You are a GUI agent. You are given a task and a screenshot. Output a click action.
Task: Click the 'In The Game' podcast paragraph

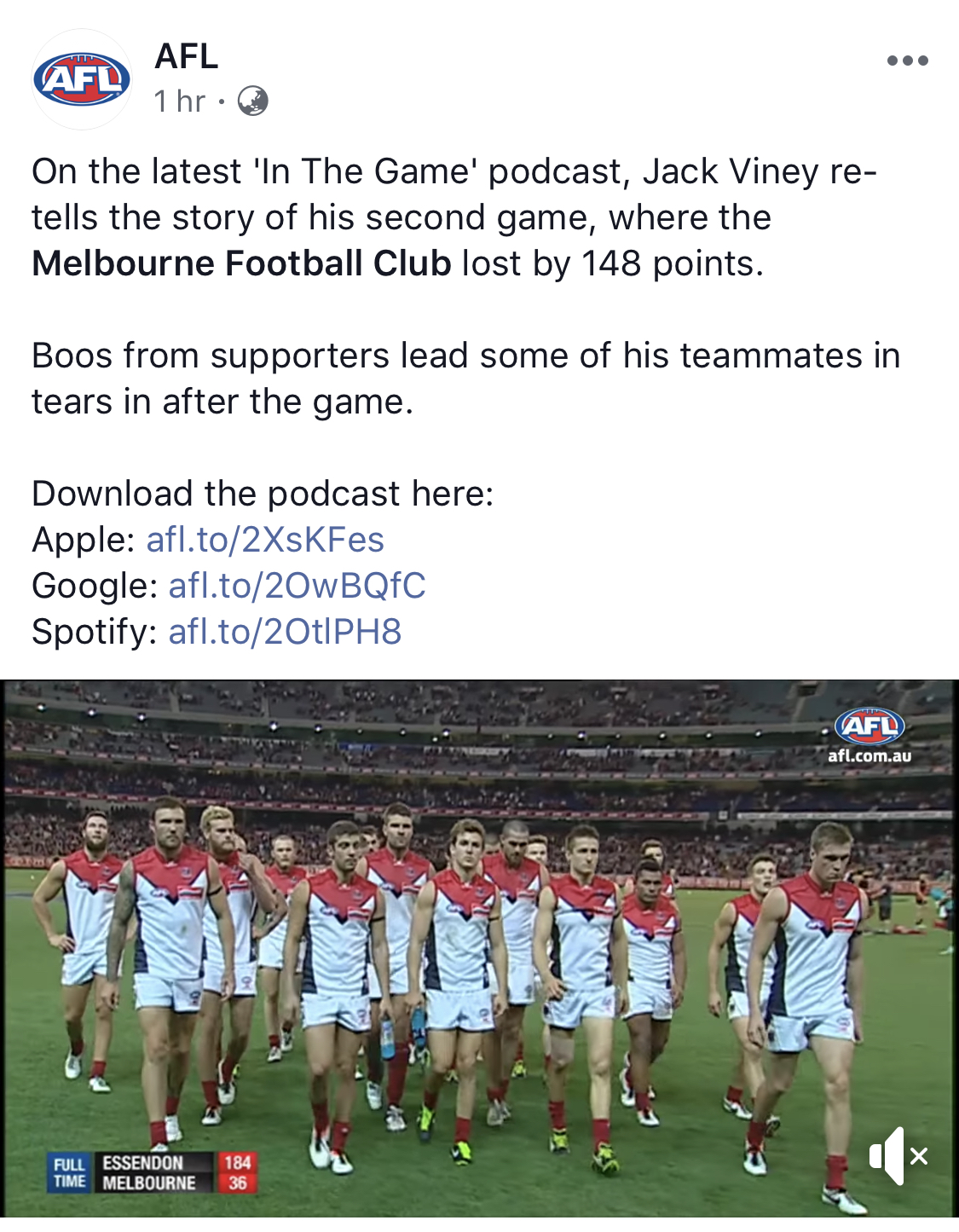pos(454,217)
